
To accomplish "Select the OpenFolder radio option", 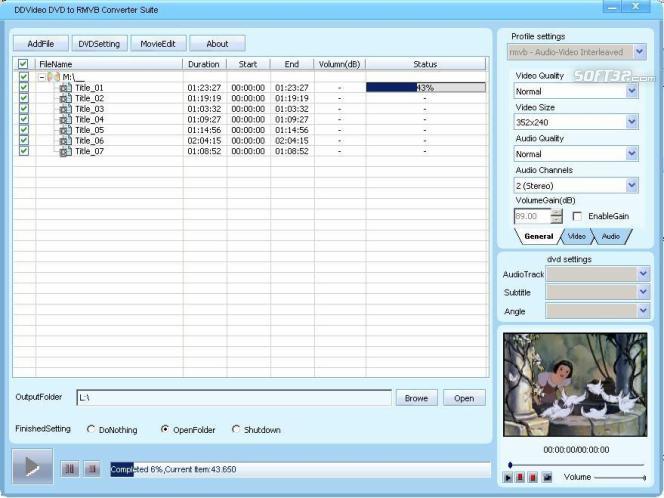I will coord(165,429).
